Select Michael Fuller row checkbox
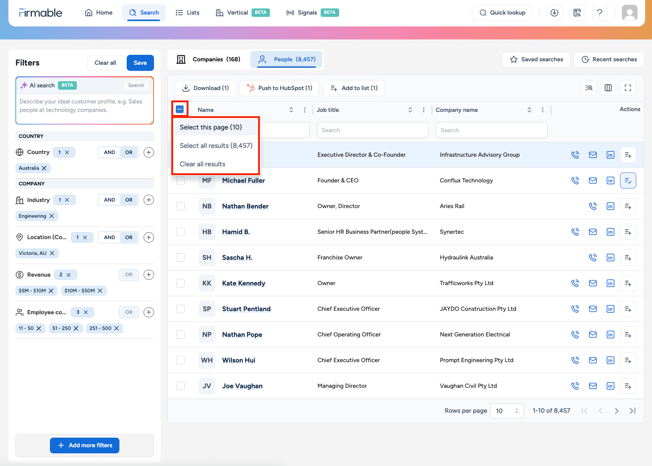Screen dimensions: 652x466 click(x=180, y=180)
